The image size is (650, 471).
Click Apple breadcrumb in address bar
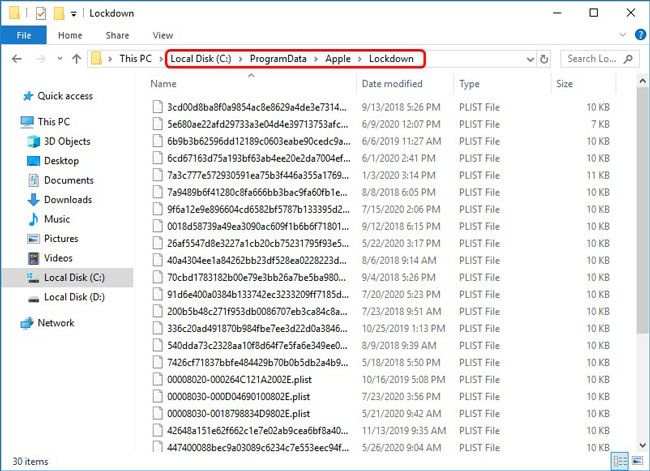point(338,59)
